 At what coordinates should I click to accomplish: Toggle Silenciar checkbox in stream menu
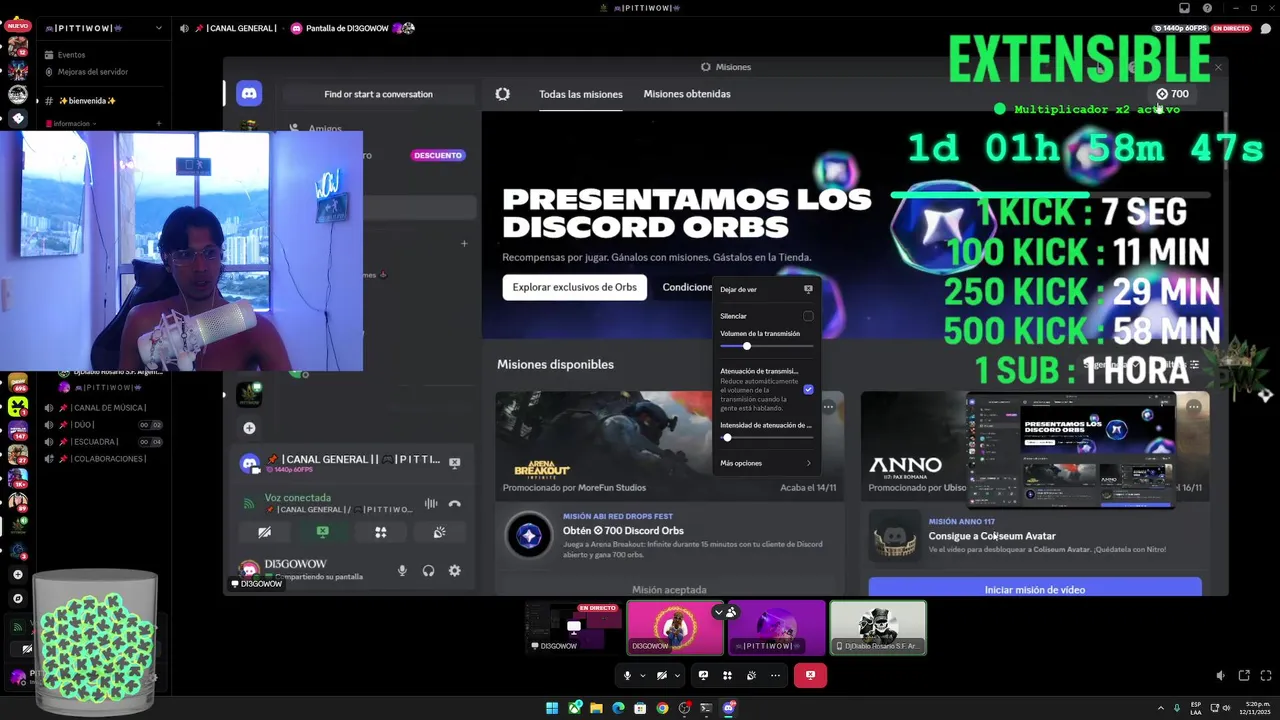pyautogui.click(x=808, y=316)
